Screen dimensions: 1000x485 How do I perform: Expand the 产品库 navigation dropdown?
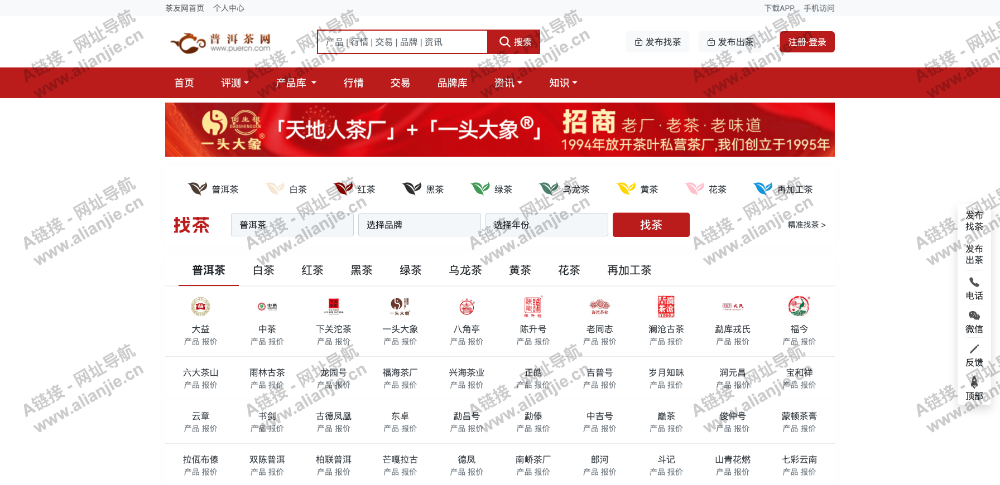296,83
